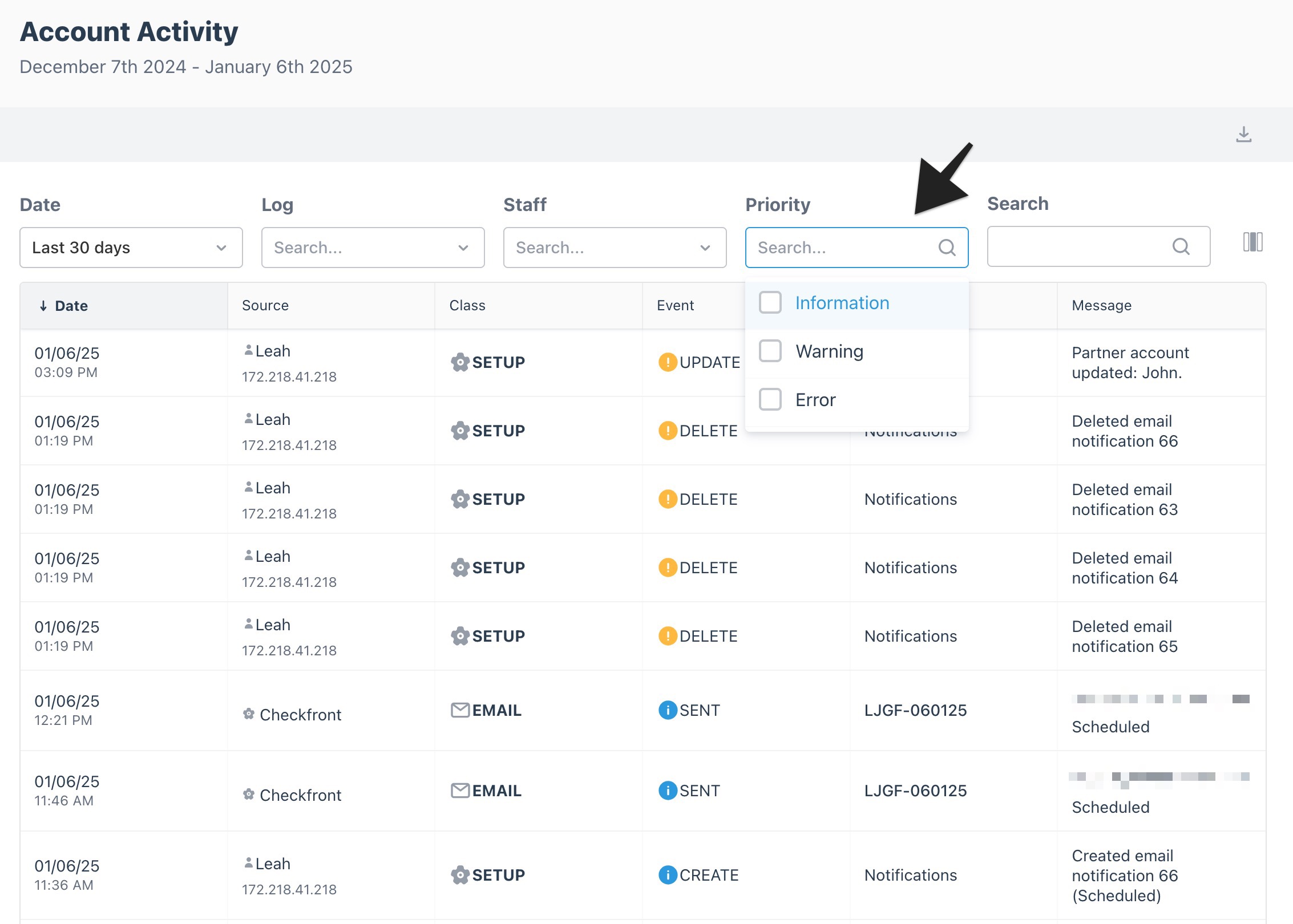
Task: Click 'Deleted email notification 64' message
Action: pyautogui.click(x=1125, y=568)
